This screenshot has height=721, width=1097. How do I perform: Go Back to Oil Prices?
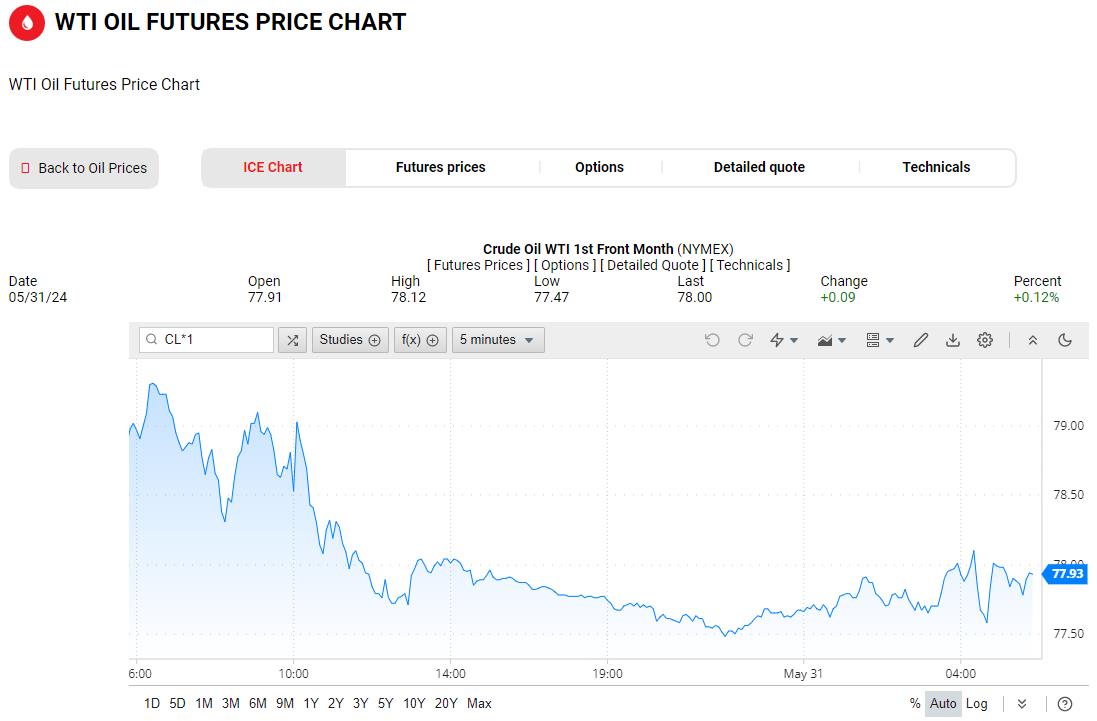[x=84, y=169]
